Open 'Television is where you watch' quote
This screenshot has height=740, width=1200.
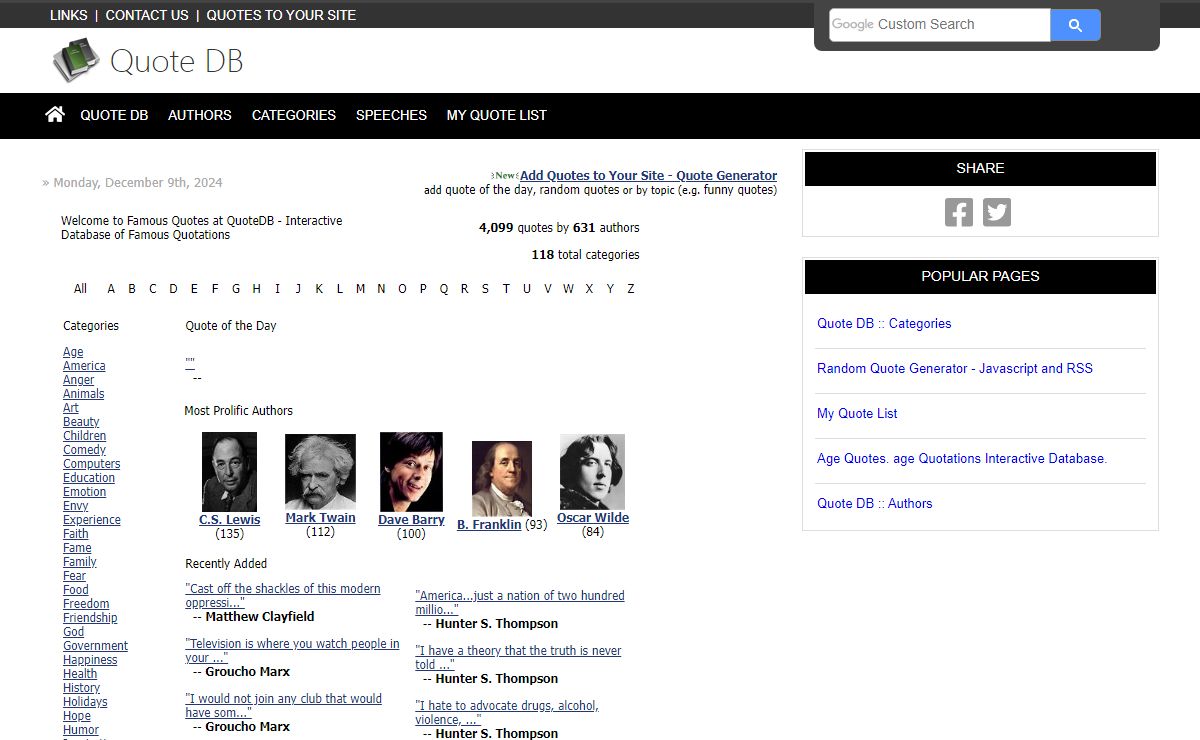click(292, 651)
